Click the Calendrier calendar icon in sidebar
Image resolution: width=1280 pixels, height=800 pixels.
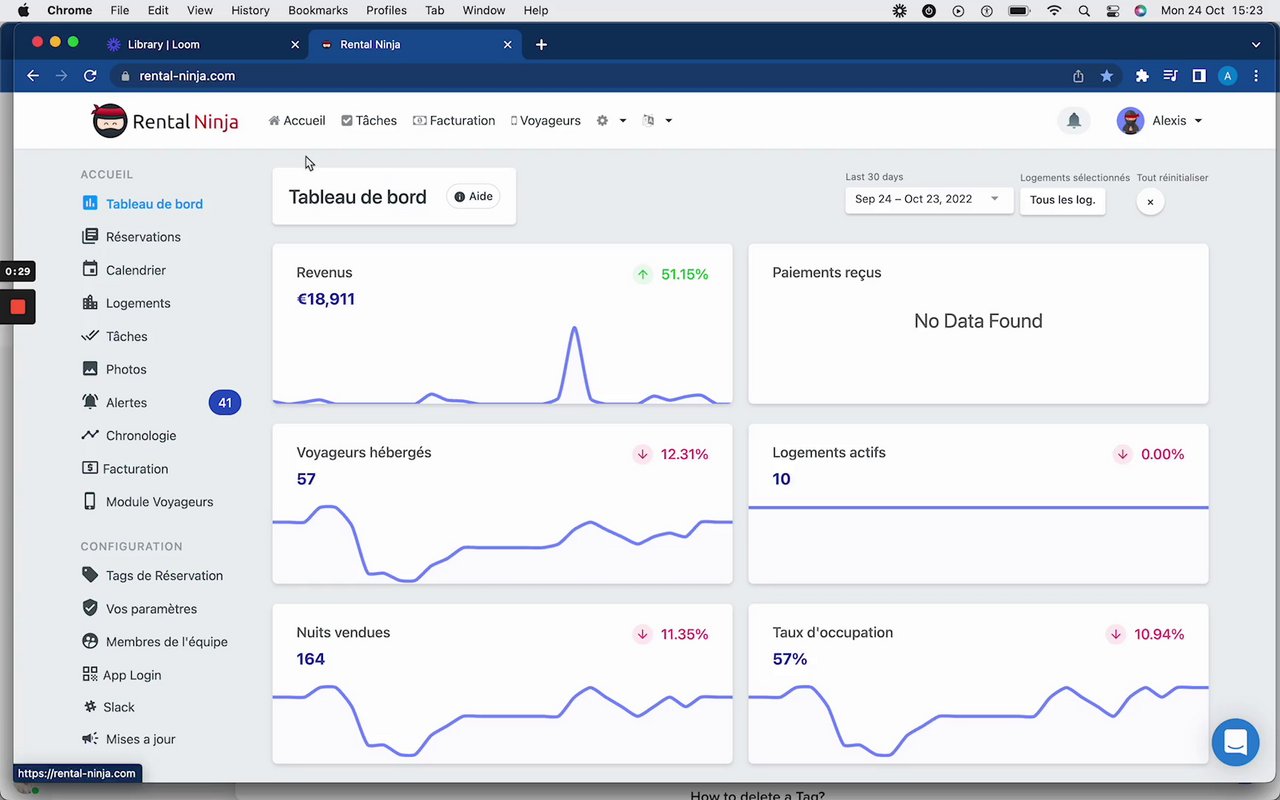(90, 270)
